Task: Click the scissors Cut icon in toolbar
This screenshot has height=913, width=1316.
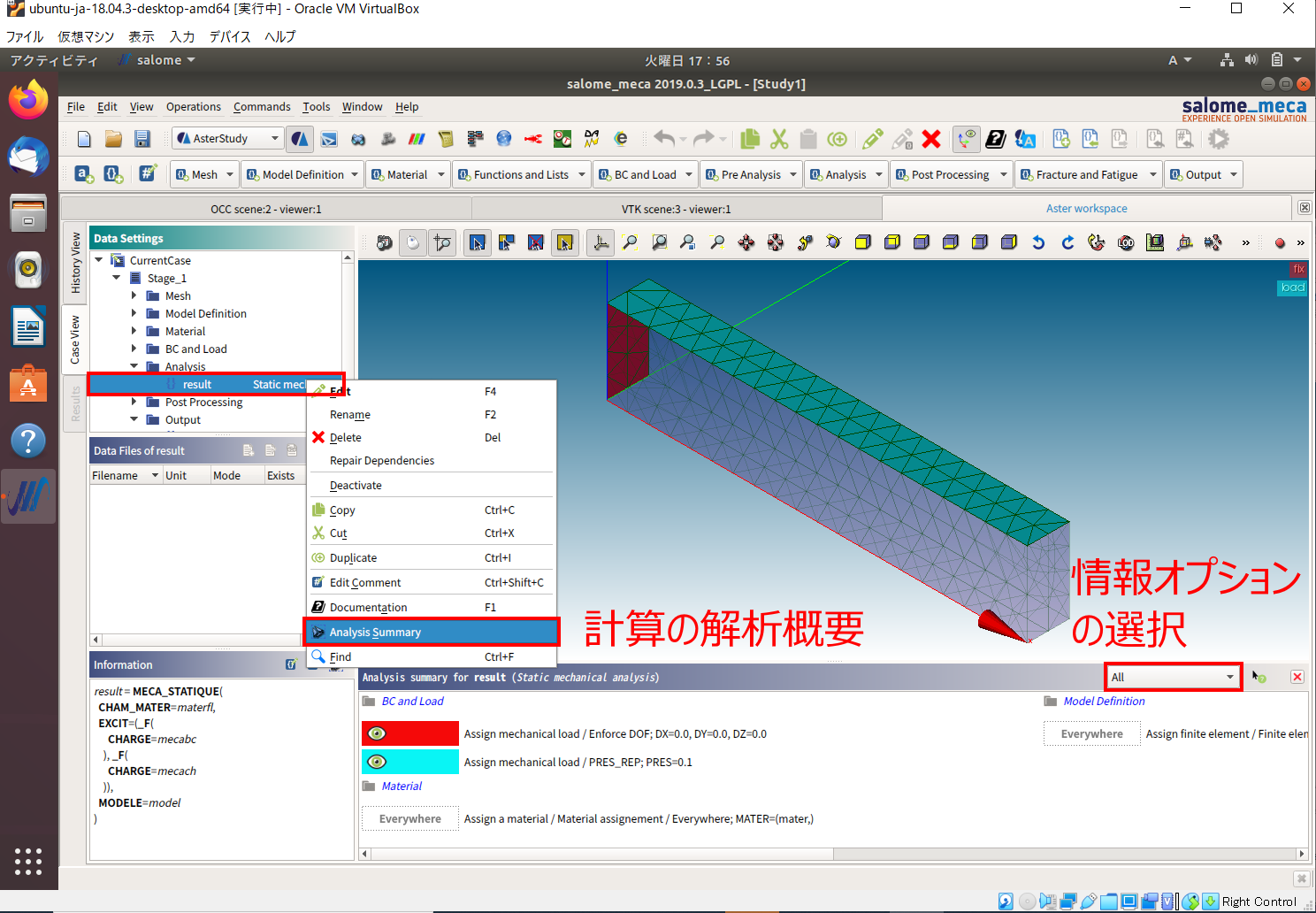Action: 779,139
